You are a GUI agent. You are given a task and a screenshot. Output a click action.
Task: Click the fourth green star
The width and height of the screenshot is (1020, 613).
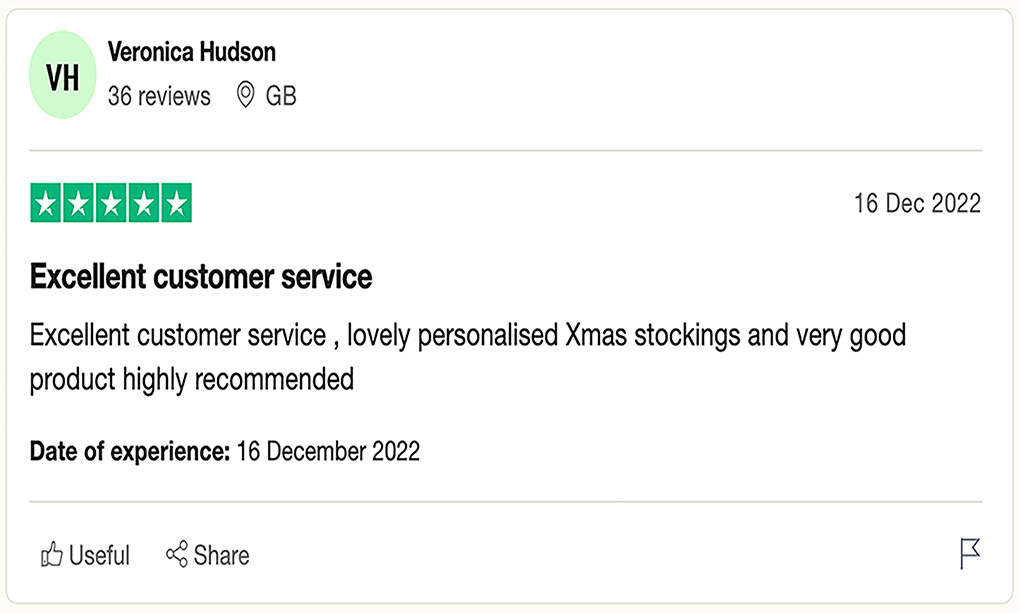(x=143, y=203)
